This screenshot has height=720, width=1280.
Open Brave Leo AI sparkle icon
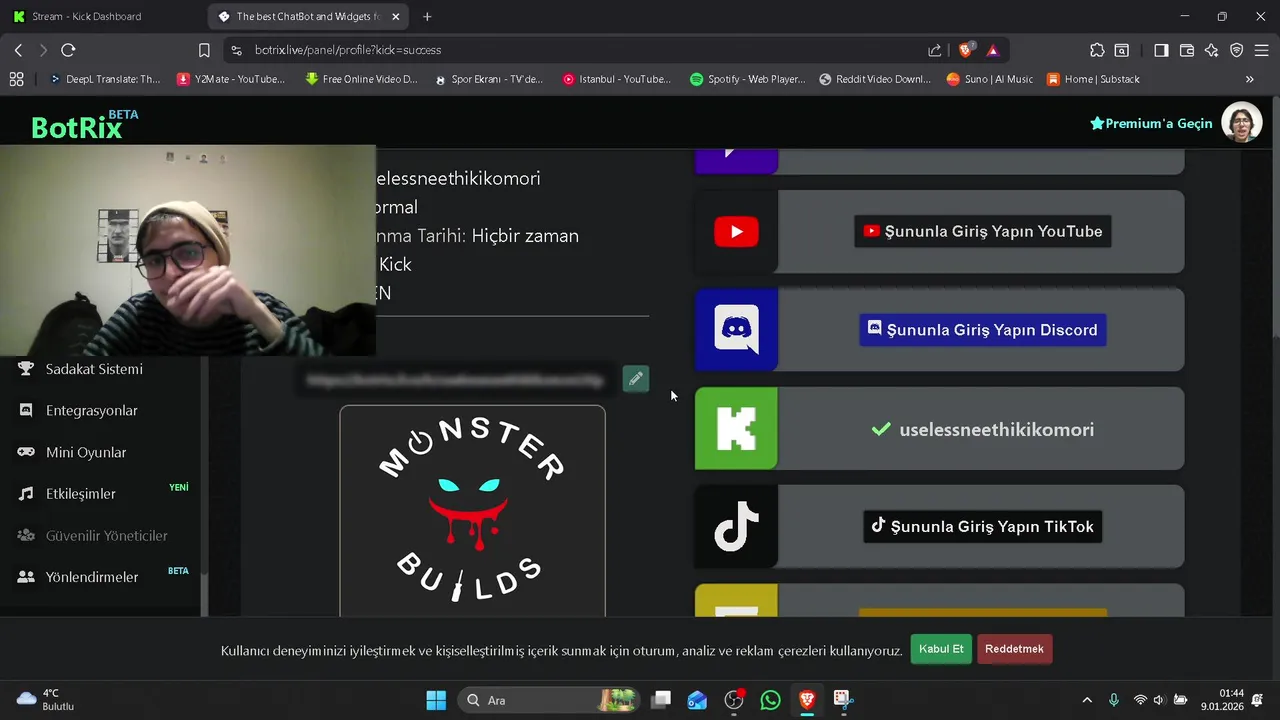(1211, 50)
